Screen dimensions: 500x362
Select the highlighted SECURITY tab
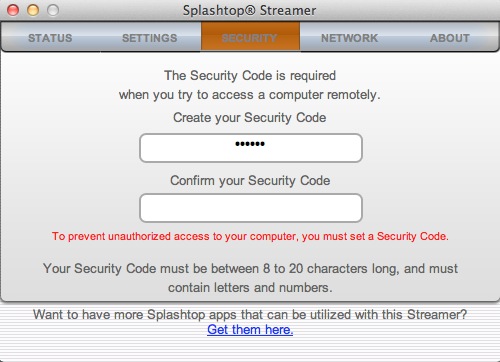pos(250,36)
